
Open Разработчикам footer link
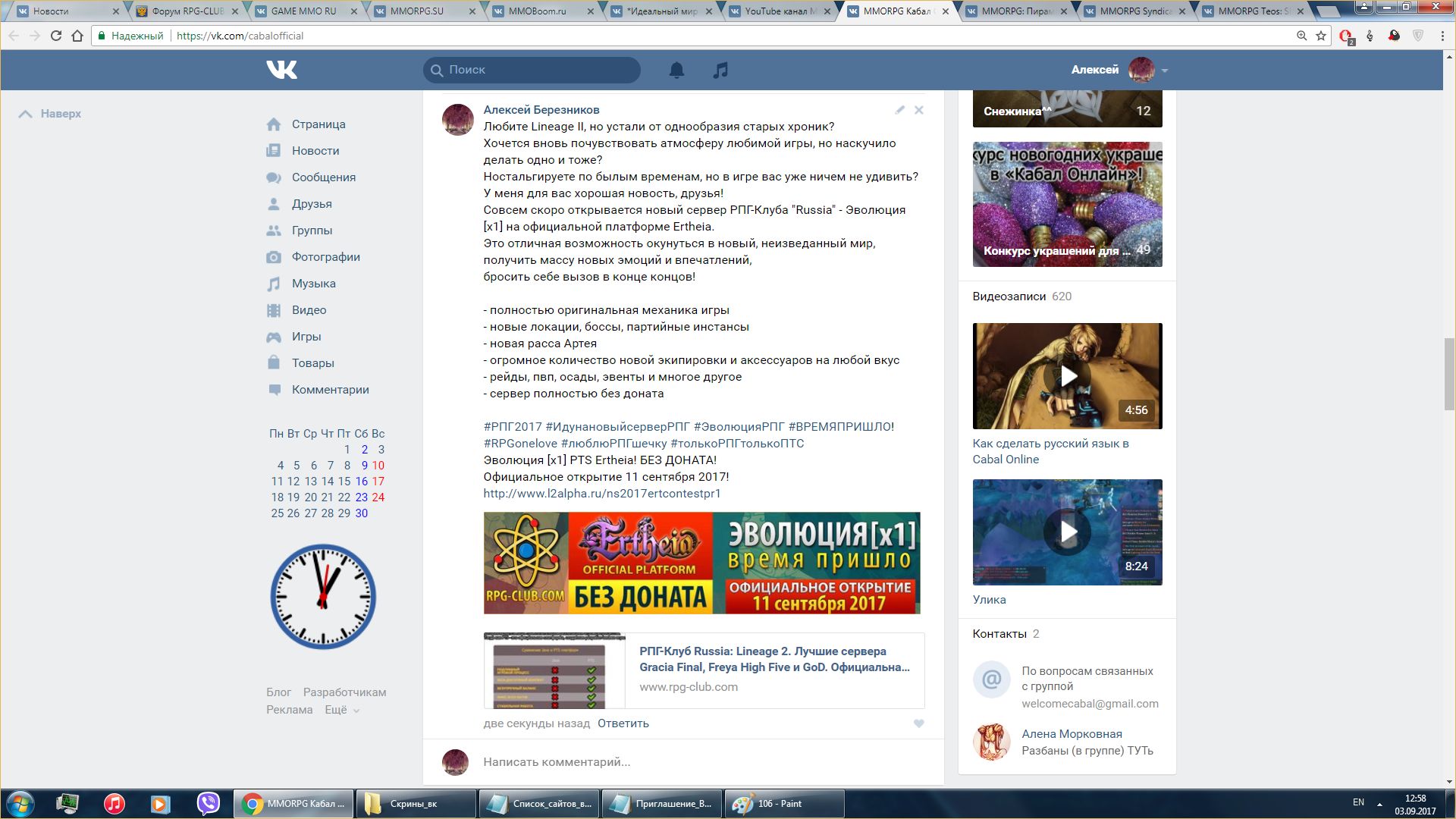point(344,692)
